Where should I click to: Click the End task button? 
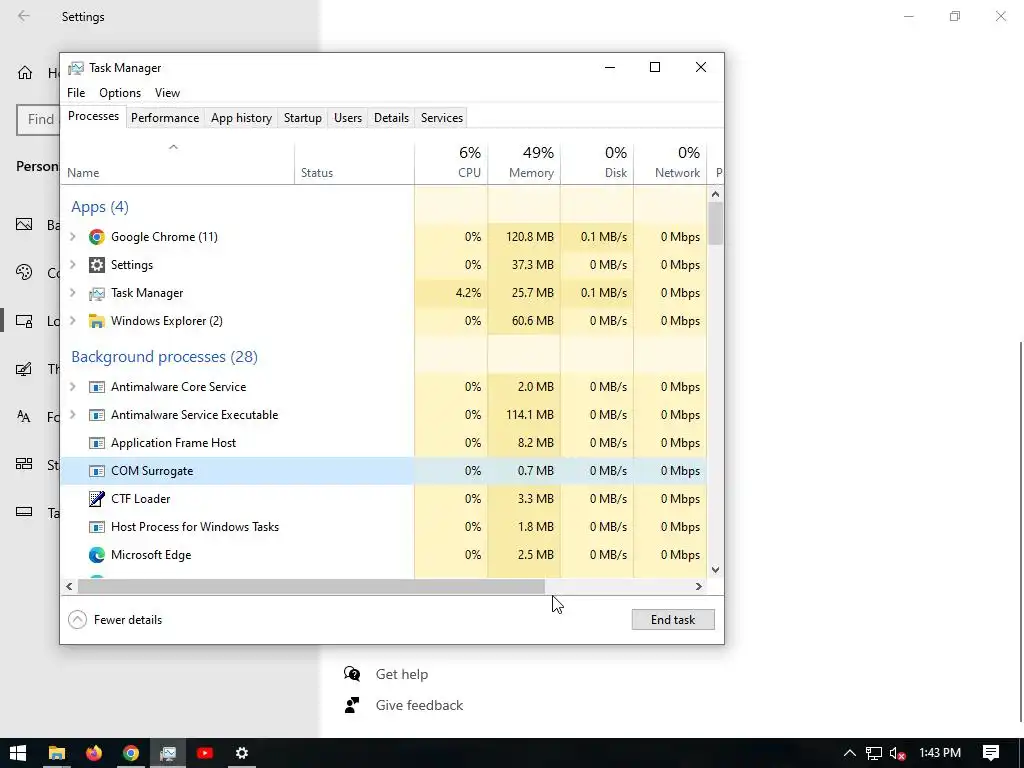click(x=673, y=620)
